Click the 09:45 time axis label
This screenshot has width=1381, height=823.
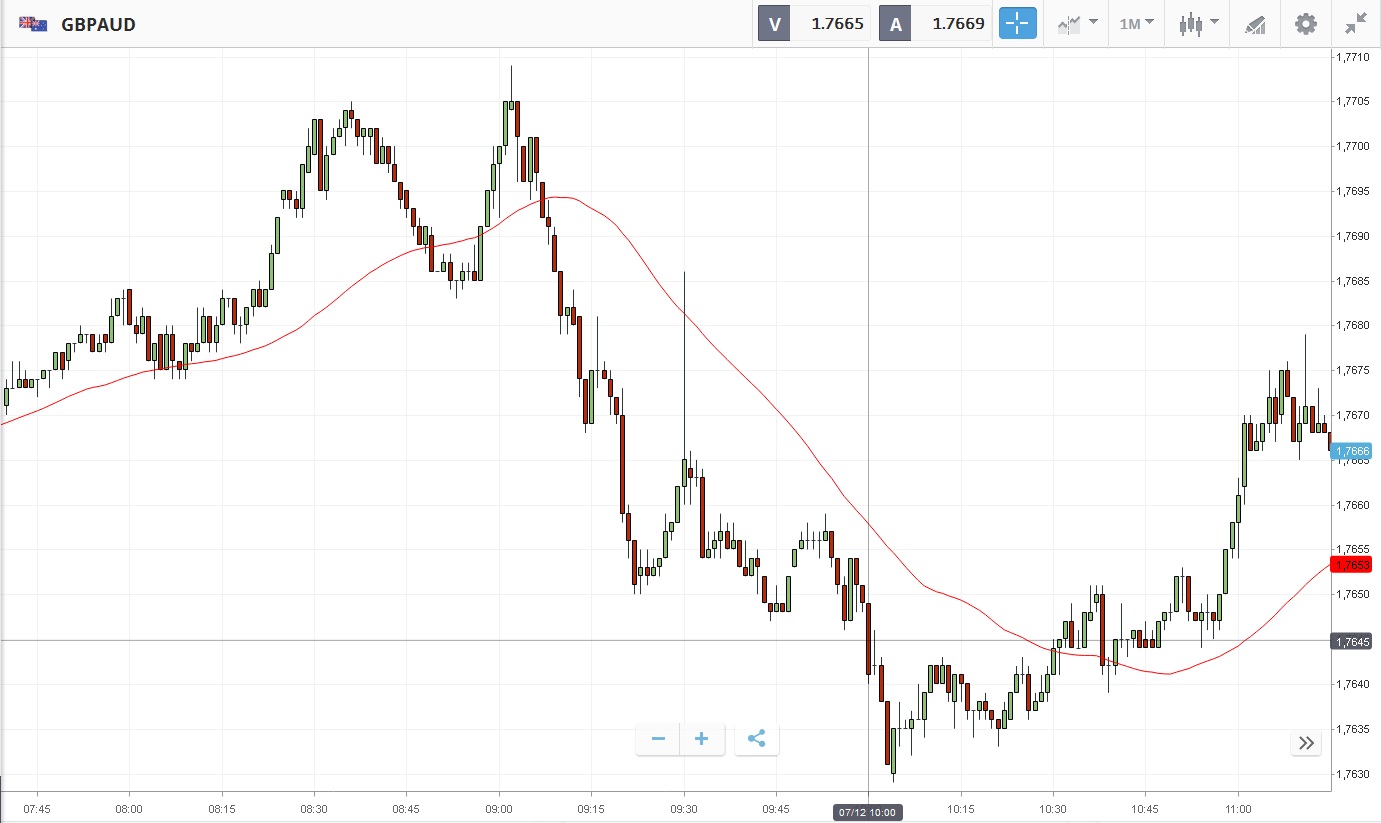tap(776, 810)
